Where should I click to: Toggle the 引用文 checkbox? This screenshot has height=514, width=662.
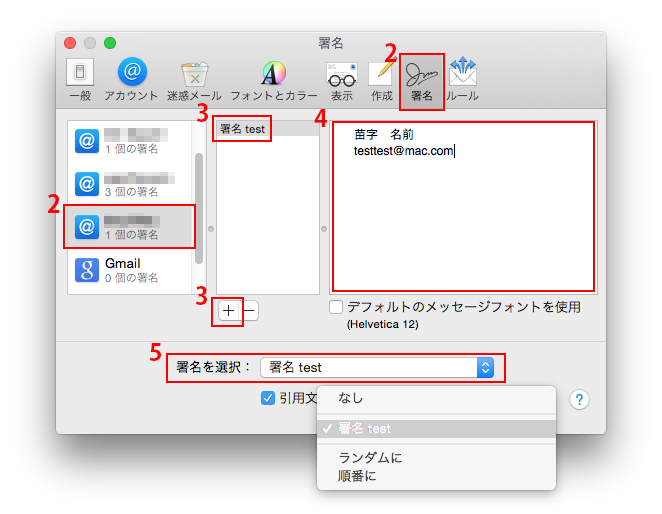tap(268, 398)
